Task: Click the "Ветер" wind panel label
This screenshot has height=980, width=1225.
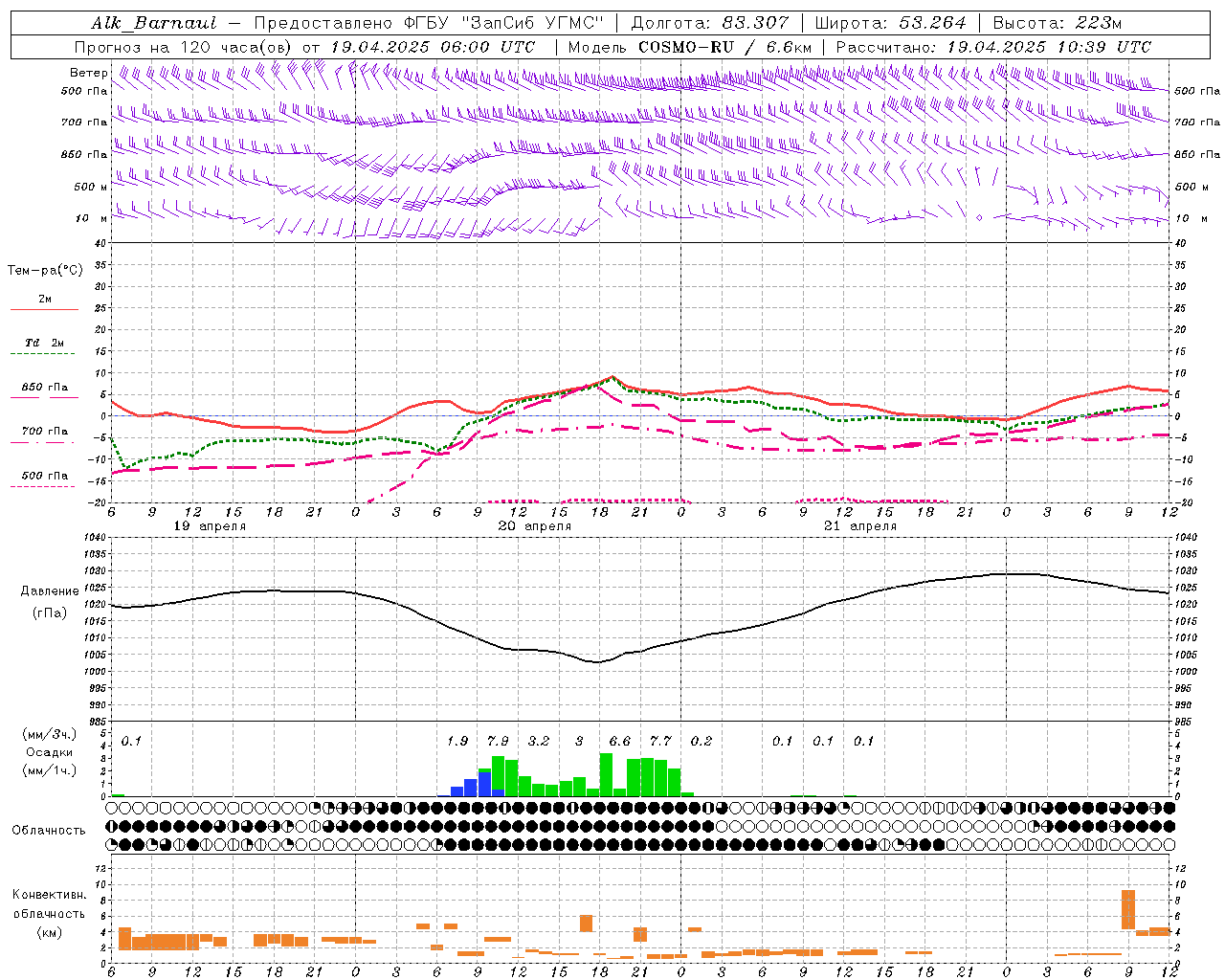Action: point(88,73)
